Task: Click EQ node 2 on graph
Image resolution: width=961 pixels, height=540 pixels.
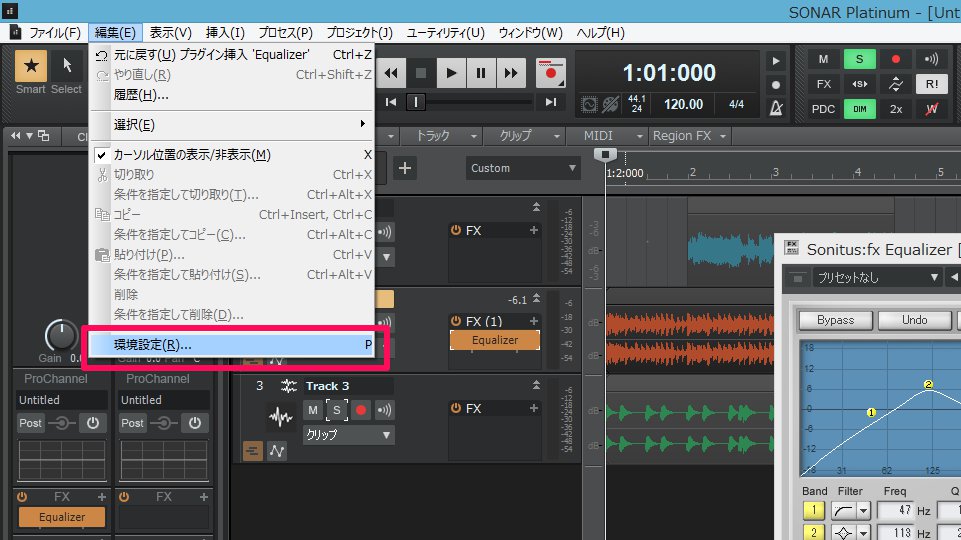Action: [x=929, y=384]
